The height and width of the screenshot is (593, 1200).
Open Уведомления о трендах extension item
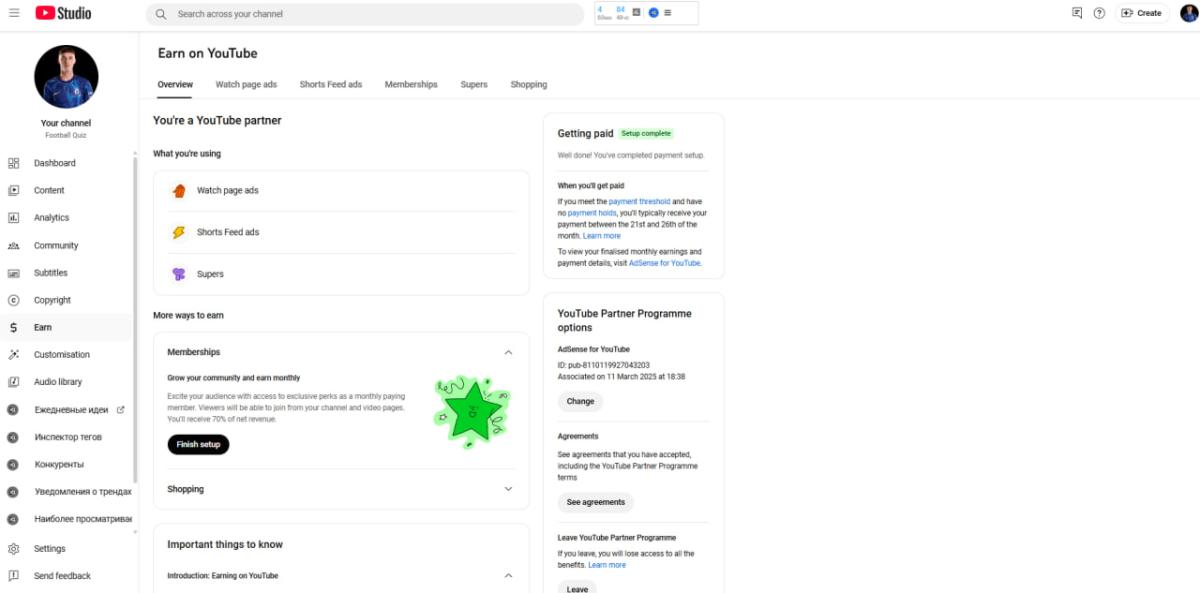69,491
